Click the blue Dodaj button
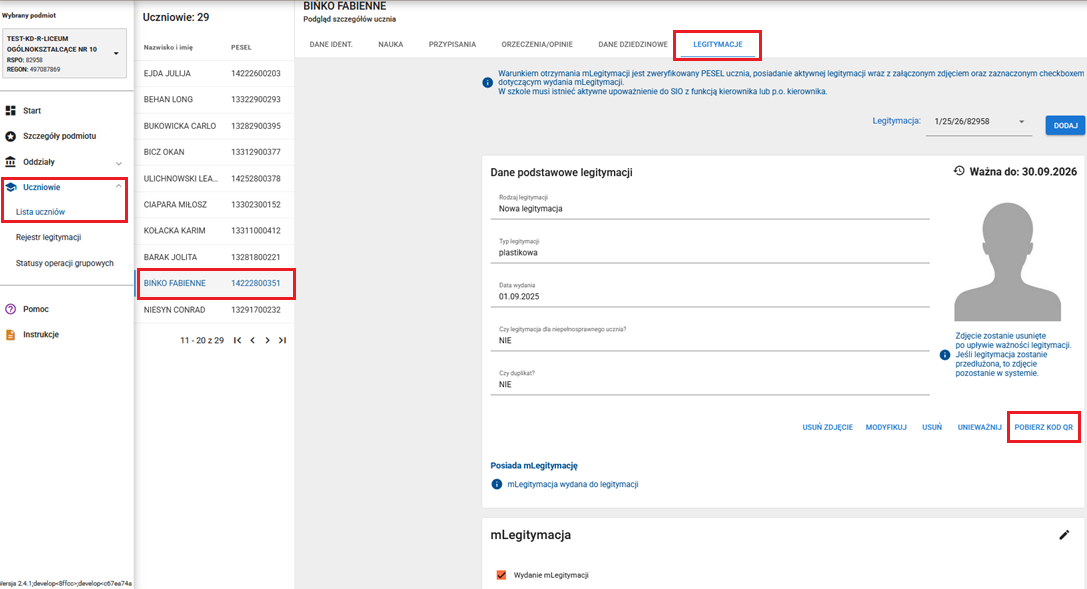Screen dimensions: 1087x589 click(x=1065, y=125)
